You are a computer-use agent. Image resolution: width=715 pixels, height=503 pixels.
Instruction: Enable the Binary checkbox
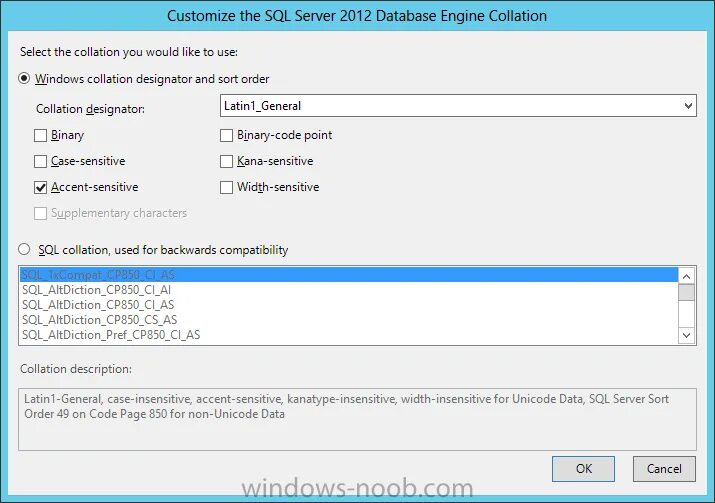40,135
